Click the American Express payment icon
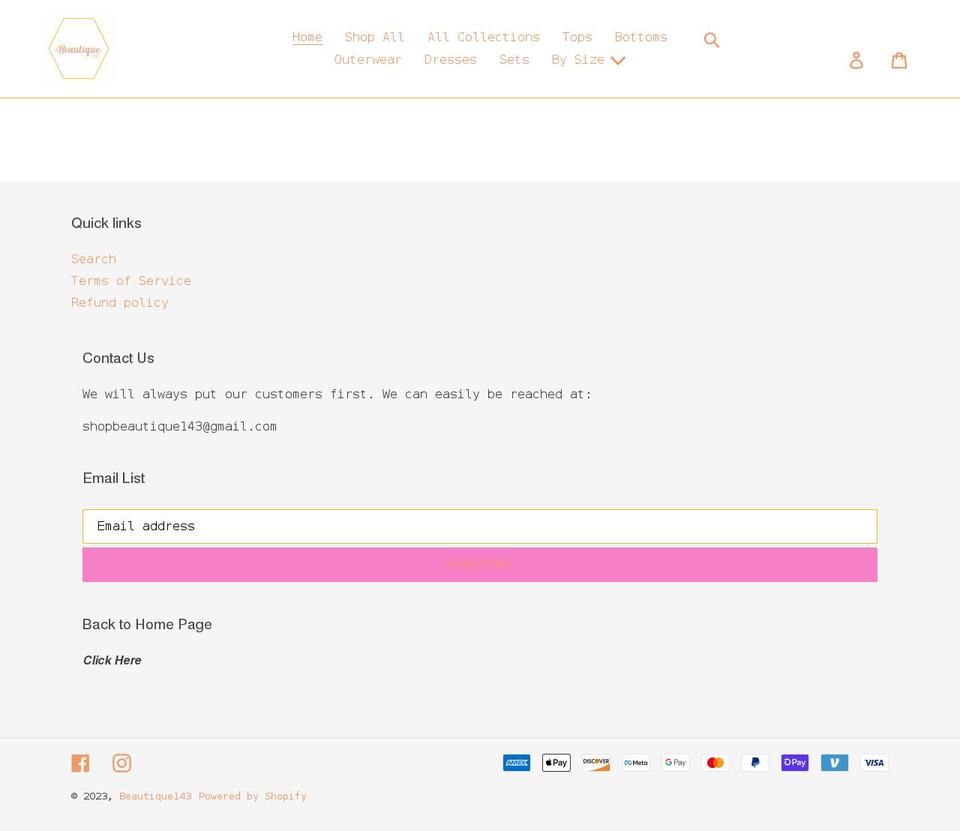This screenshot has height=831, width=960. pos(517,762)
